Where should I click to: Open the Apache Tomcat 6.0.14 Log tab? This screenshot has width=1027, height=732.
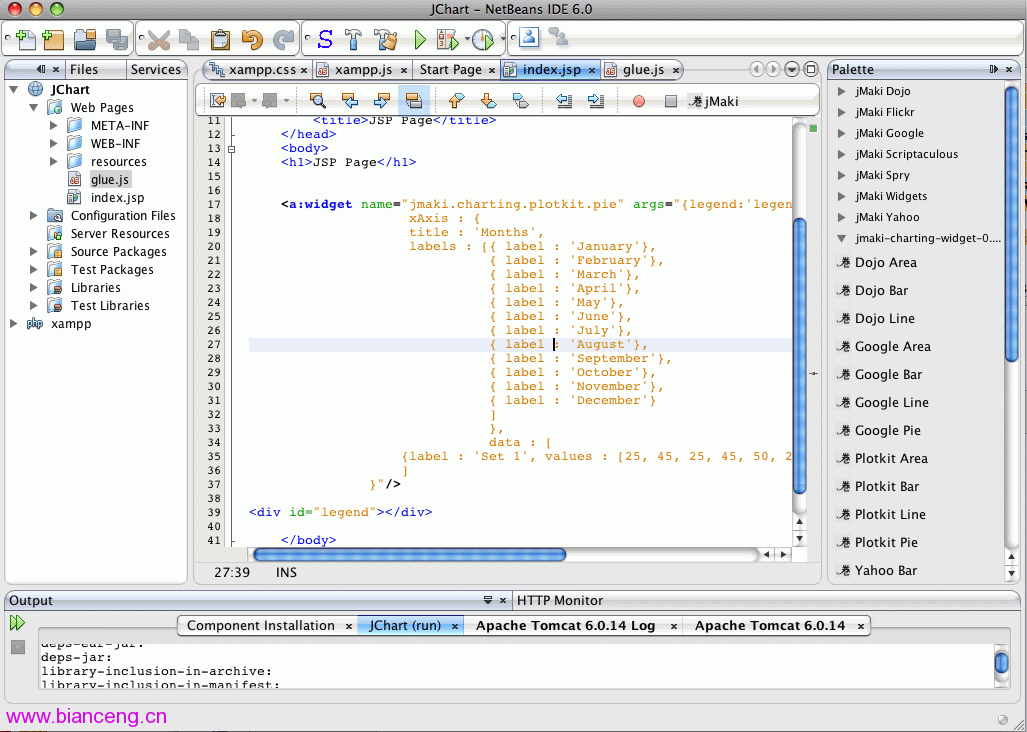(x=565, y=625)
